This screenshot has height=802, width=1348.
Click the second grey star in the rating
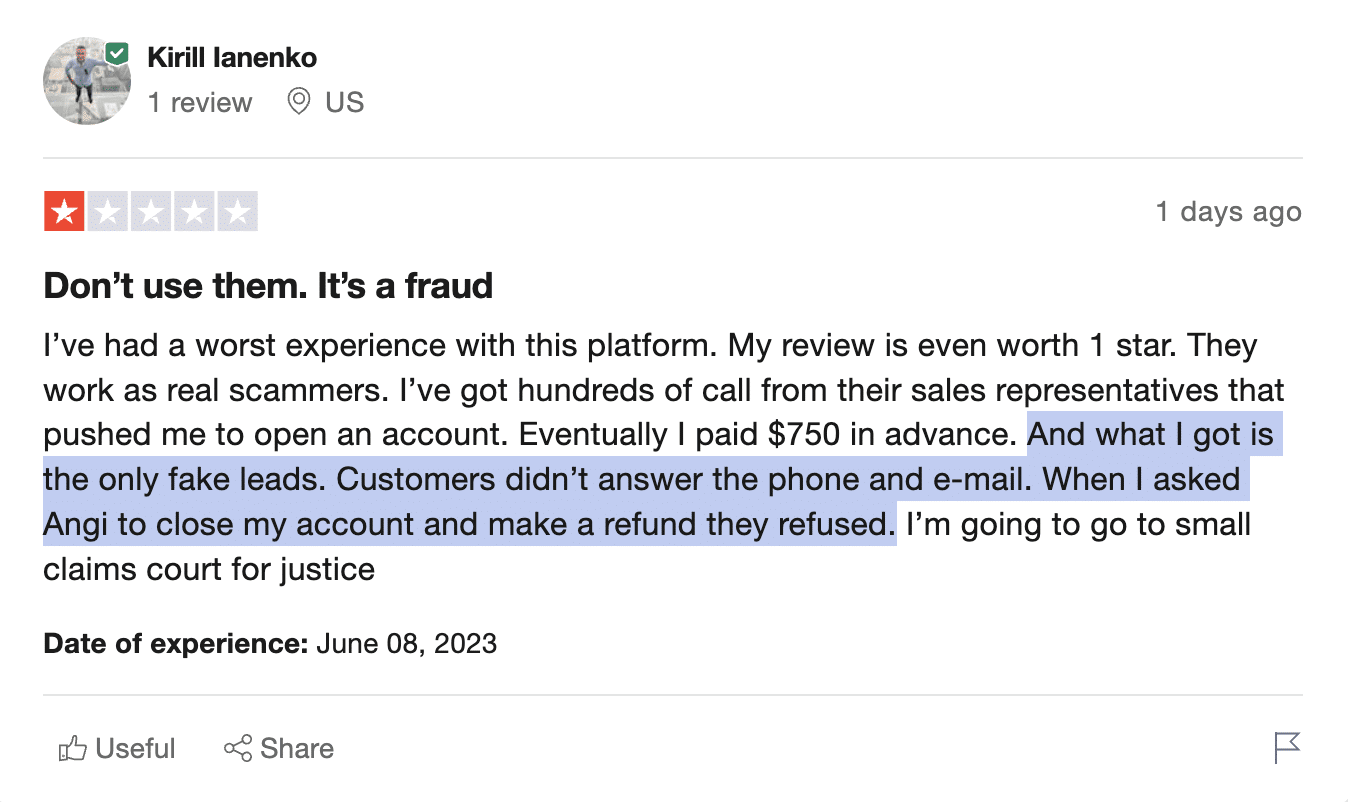tap(107, 212)
